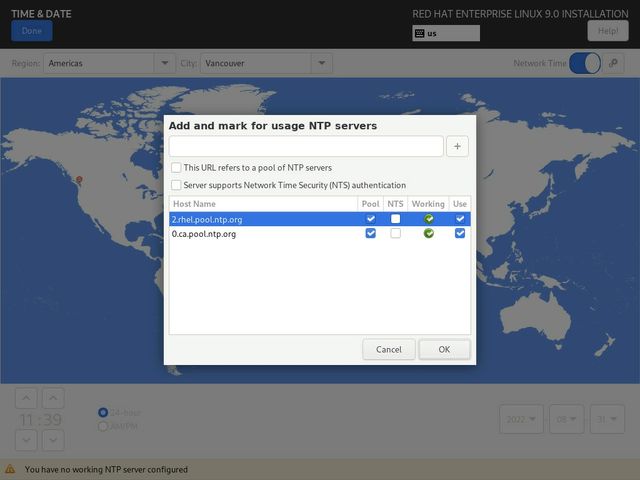Open NTP settings gear button beside Network Time

(x=613, y=63)
